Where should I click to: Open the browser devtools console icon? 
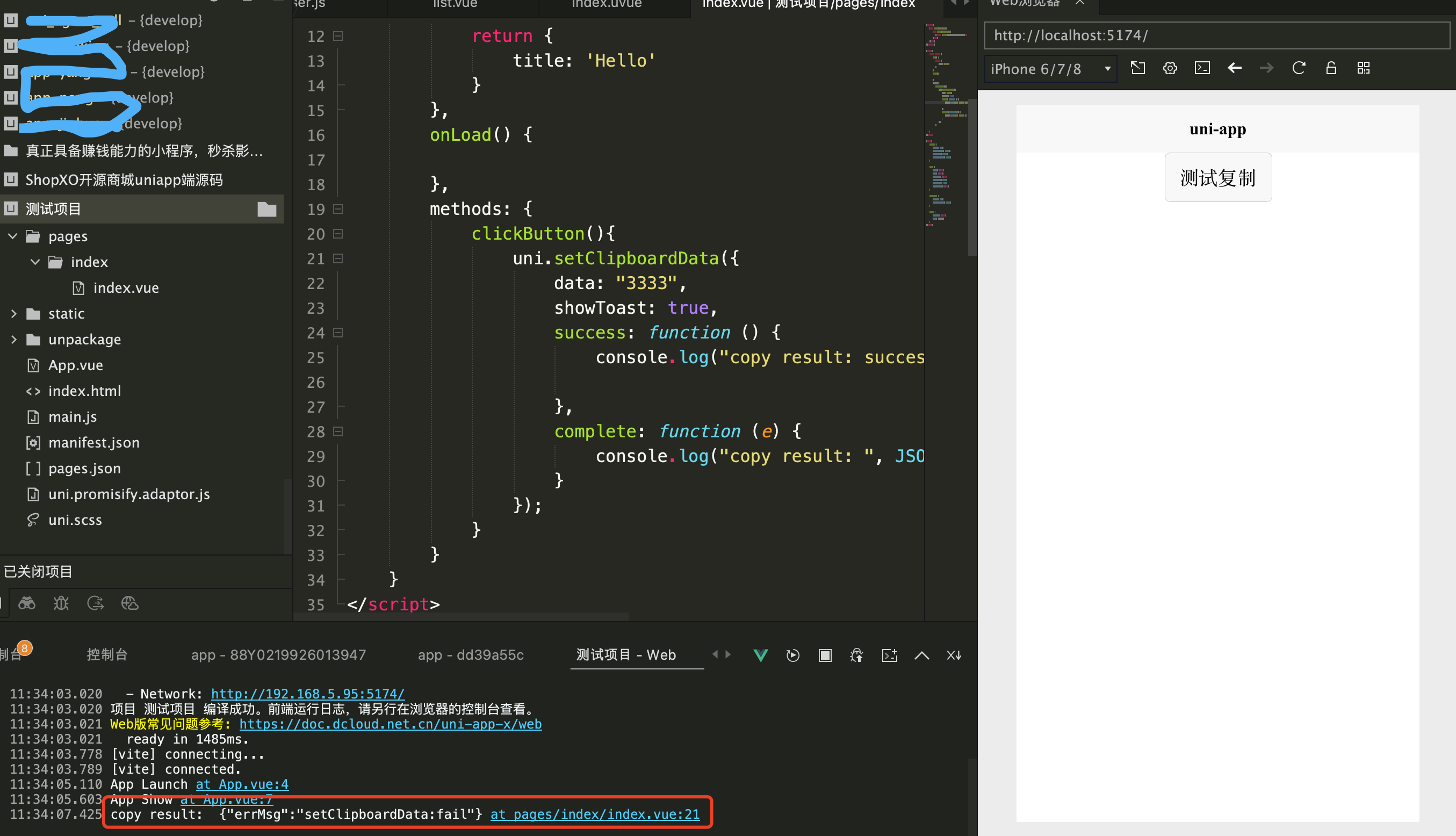click(x=1202, y=68)
